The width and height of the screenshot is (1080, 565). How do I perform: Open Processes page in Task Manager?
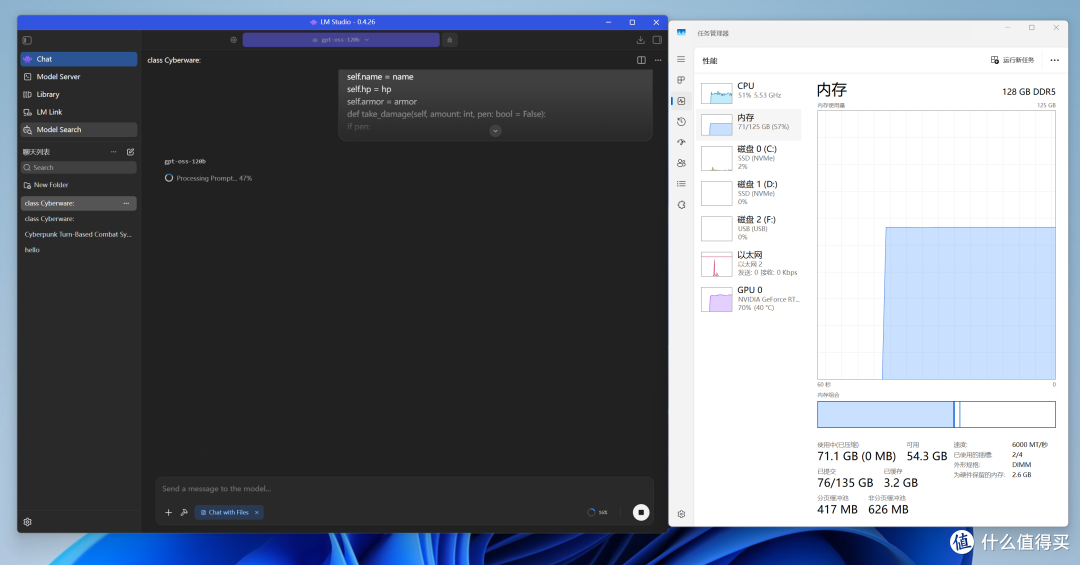681,80
